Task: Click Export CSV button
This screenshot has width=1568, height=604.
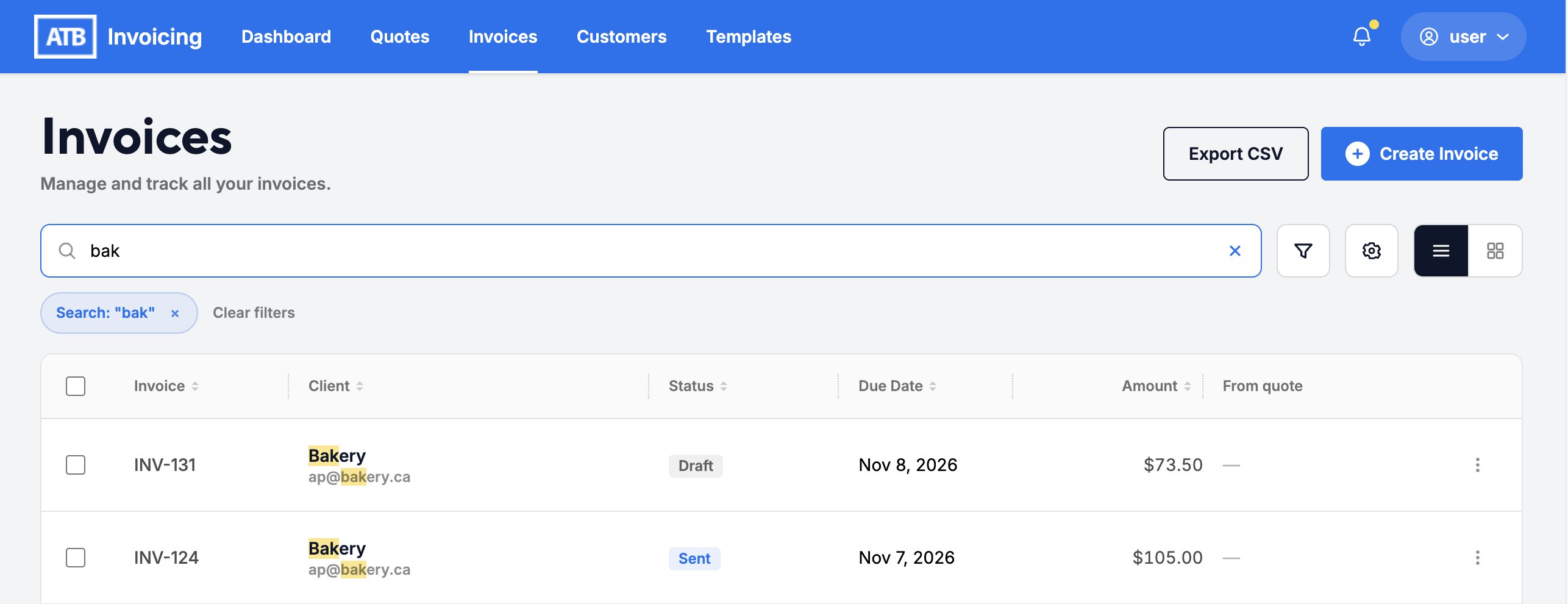Action: 1236,154
